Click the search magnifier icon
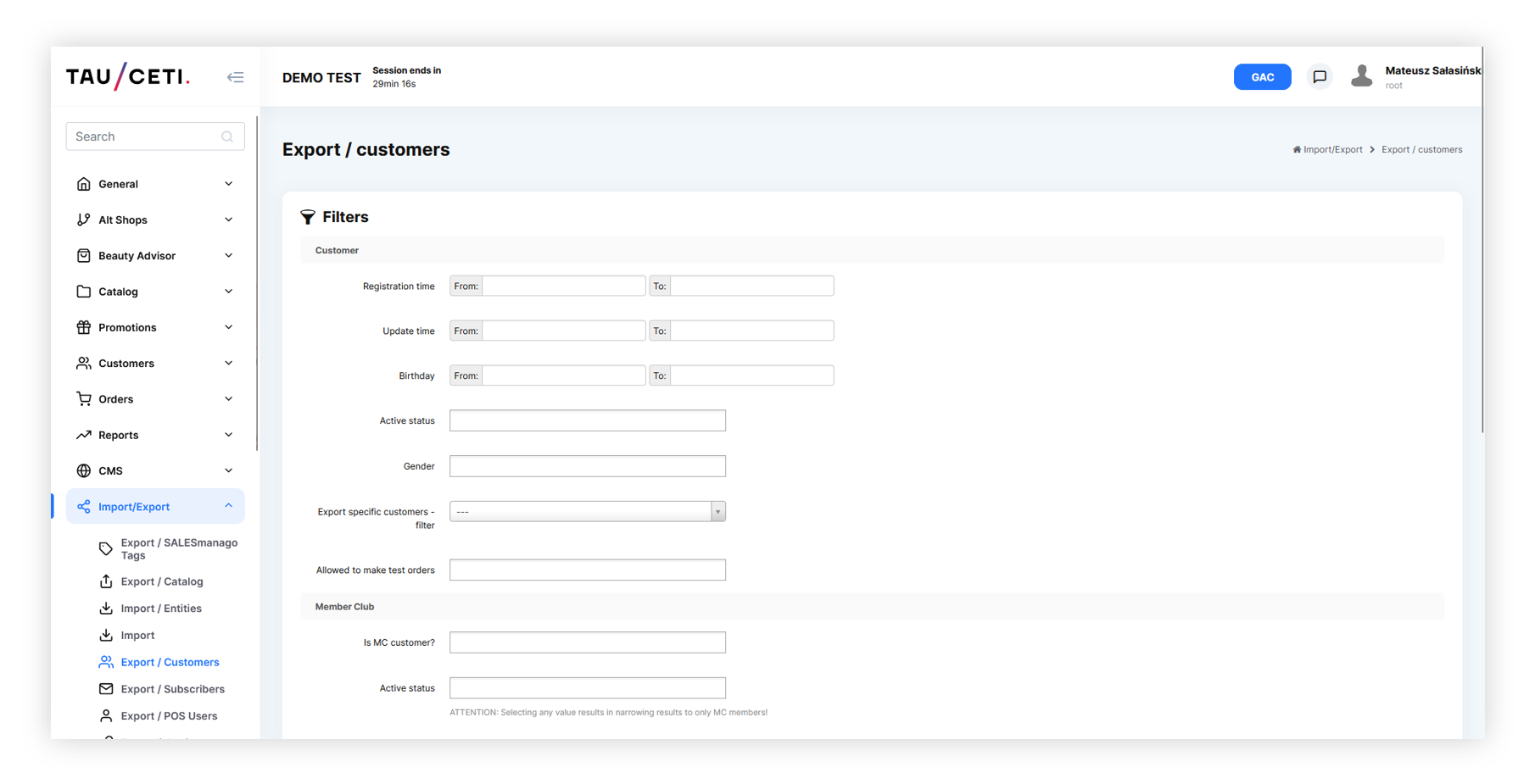1535x784 pixels. [227, 136]
